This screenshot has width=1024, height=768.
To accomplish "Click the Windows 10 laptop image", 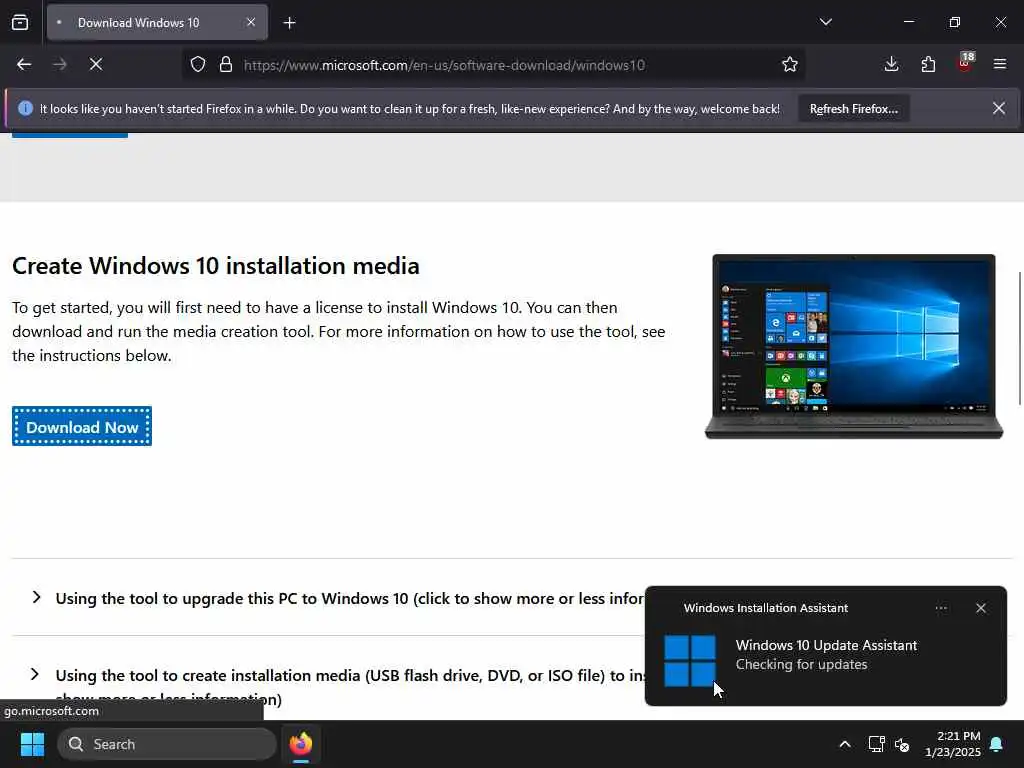I will (854, 346).
